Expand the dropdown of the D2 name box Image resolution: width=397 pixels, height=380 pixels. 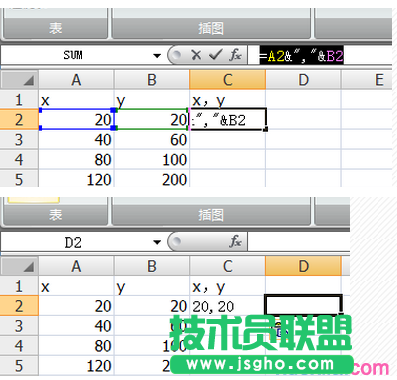click(157, 242)
